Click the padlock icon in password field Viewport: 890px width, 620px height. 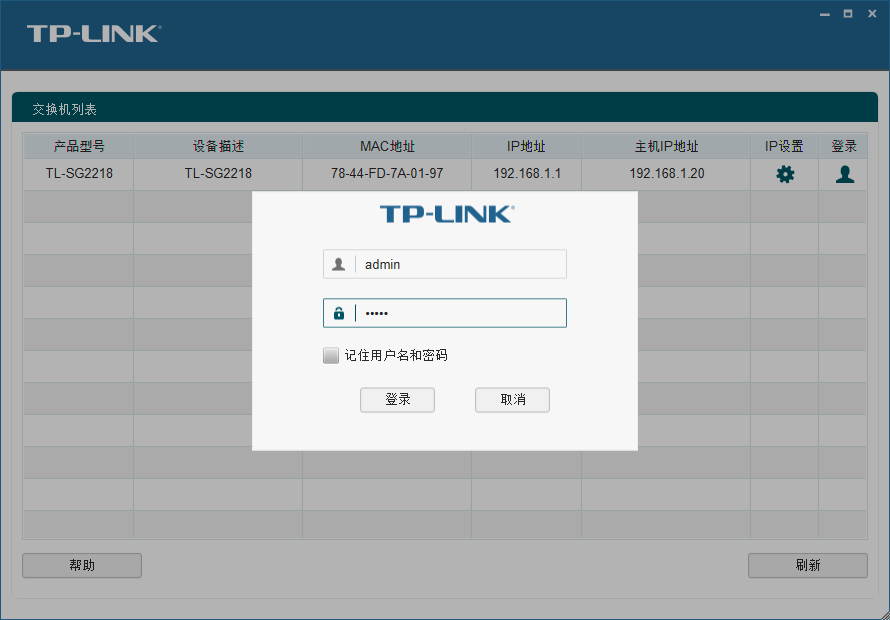coord(339,313)
